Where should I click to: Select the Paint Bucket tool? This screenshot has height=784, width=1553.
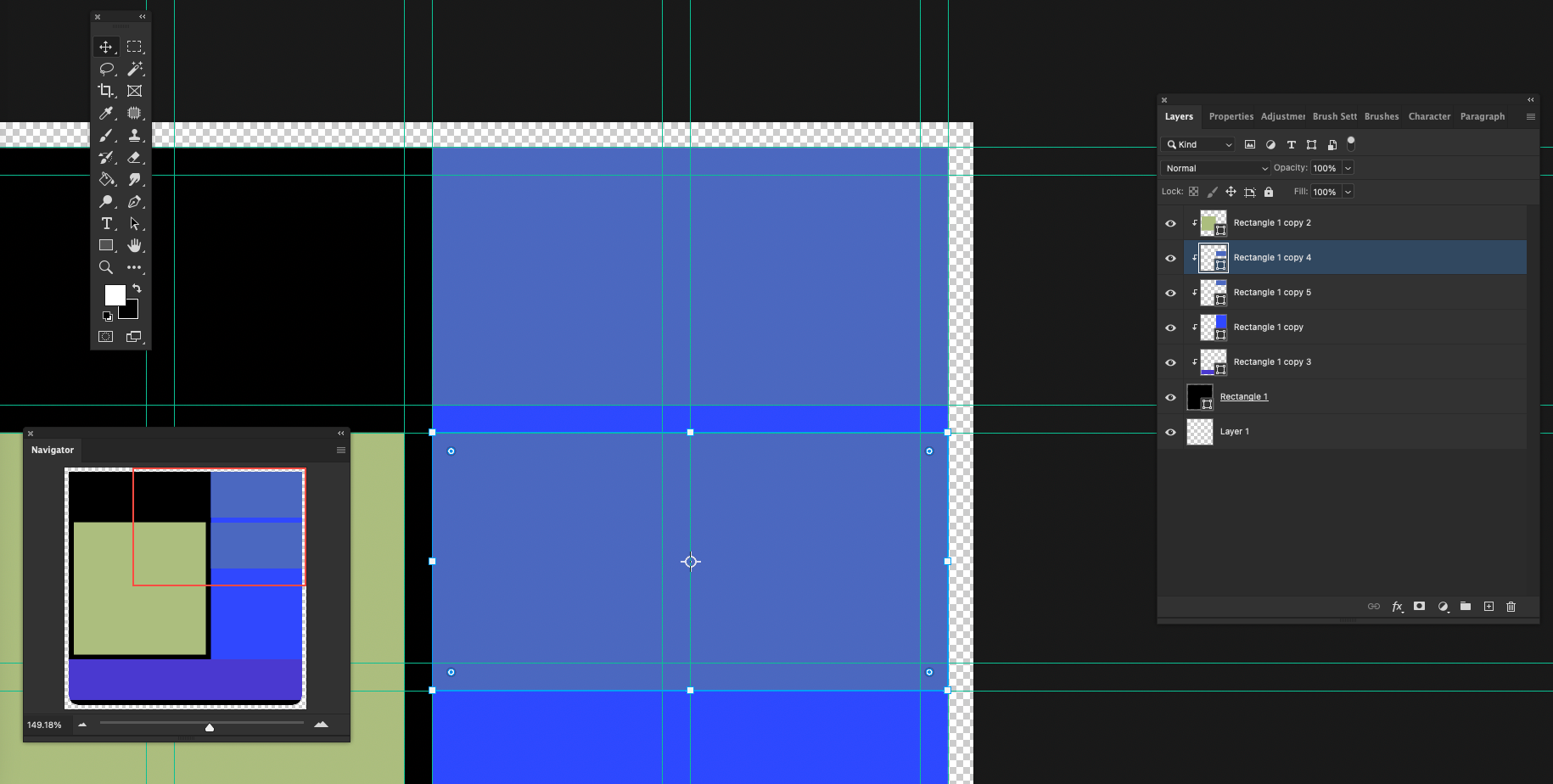pos(106,179)
